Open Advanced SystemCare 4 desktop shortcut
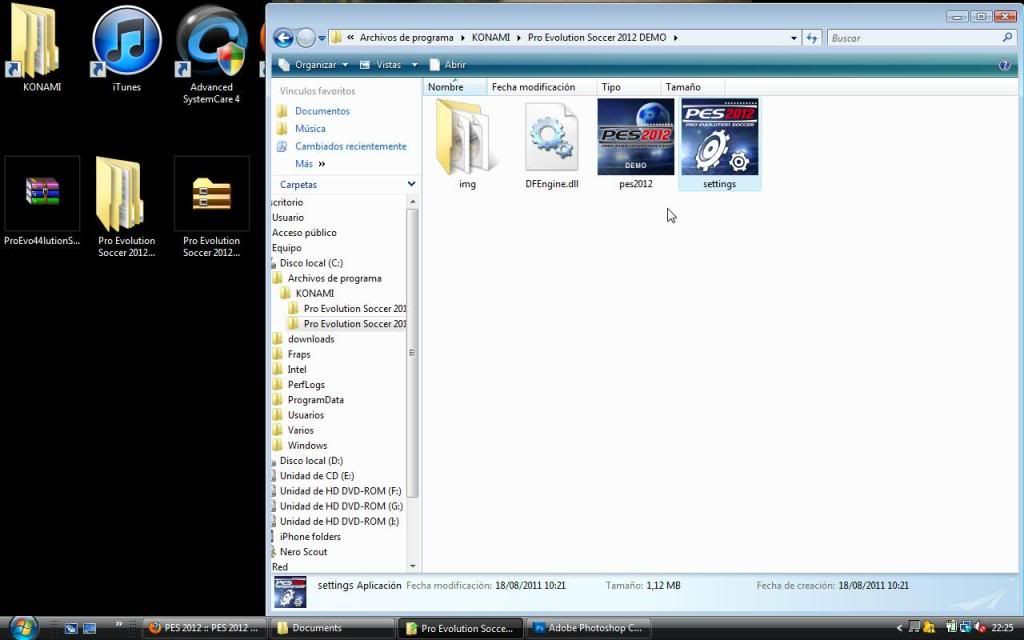This screenshot has width=1024, height=640. (x=211, y=42)
